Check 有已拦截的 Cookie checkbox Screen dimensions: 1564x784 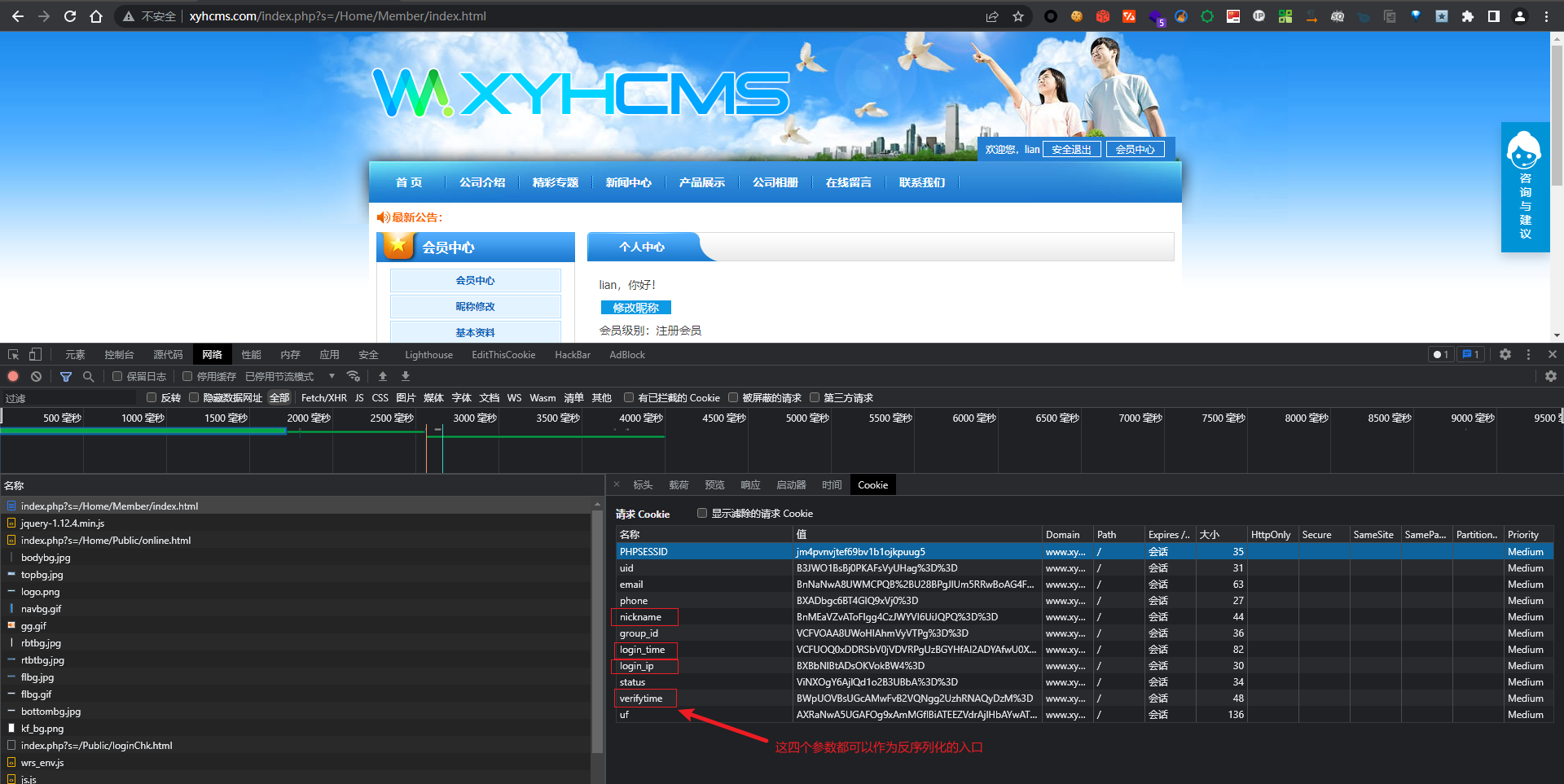pyautogui.click(x=629, y=397)
